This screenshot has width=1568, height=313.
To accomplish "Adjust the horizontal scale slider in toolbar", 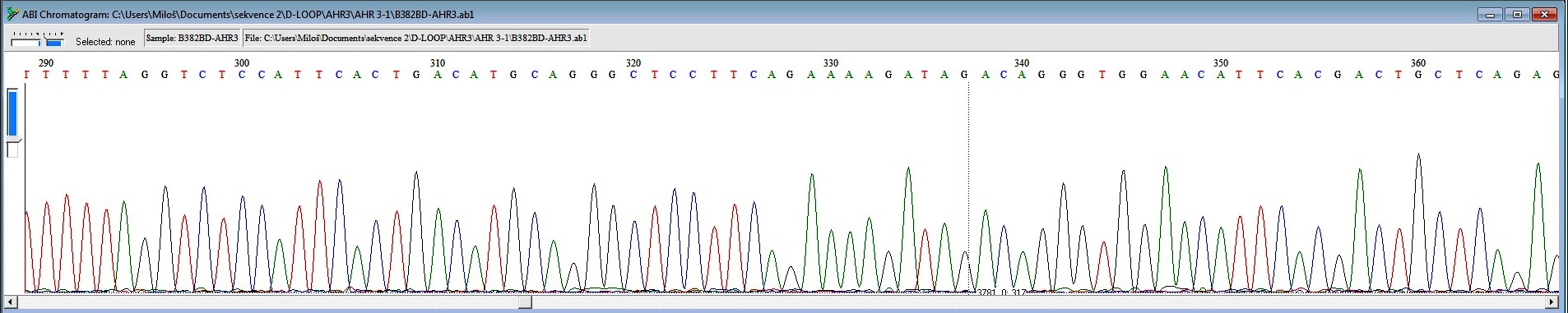I will [37, 39].
